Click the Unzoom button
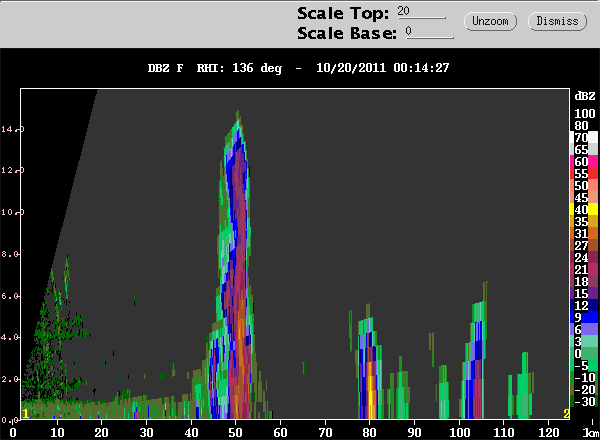 point(490,21)
